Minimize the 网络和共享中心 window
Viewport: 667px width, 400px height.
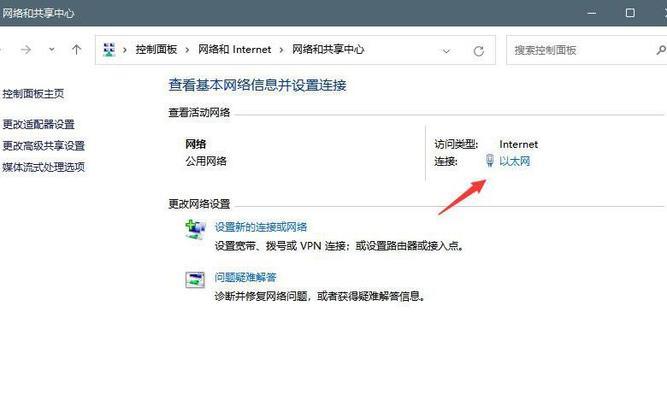[x=592, y=13]
